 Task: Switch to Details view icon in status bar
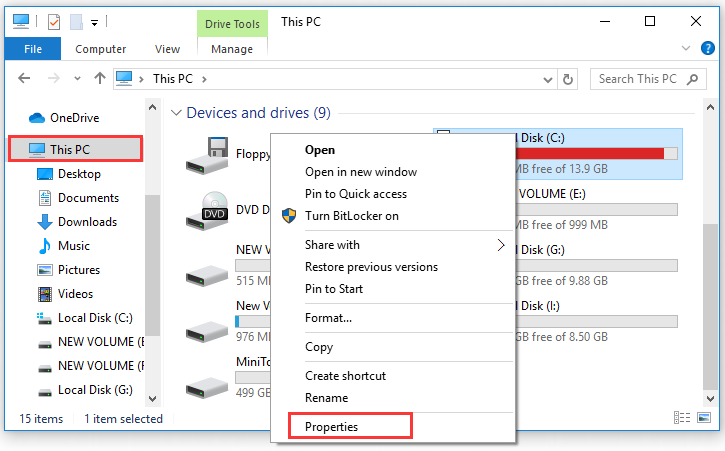tap(682, 418)
